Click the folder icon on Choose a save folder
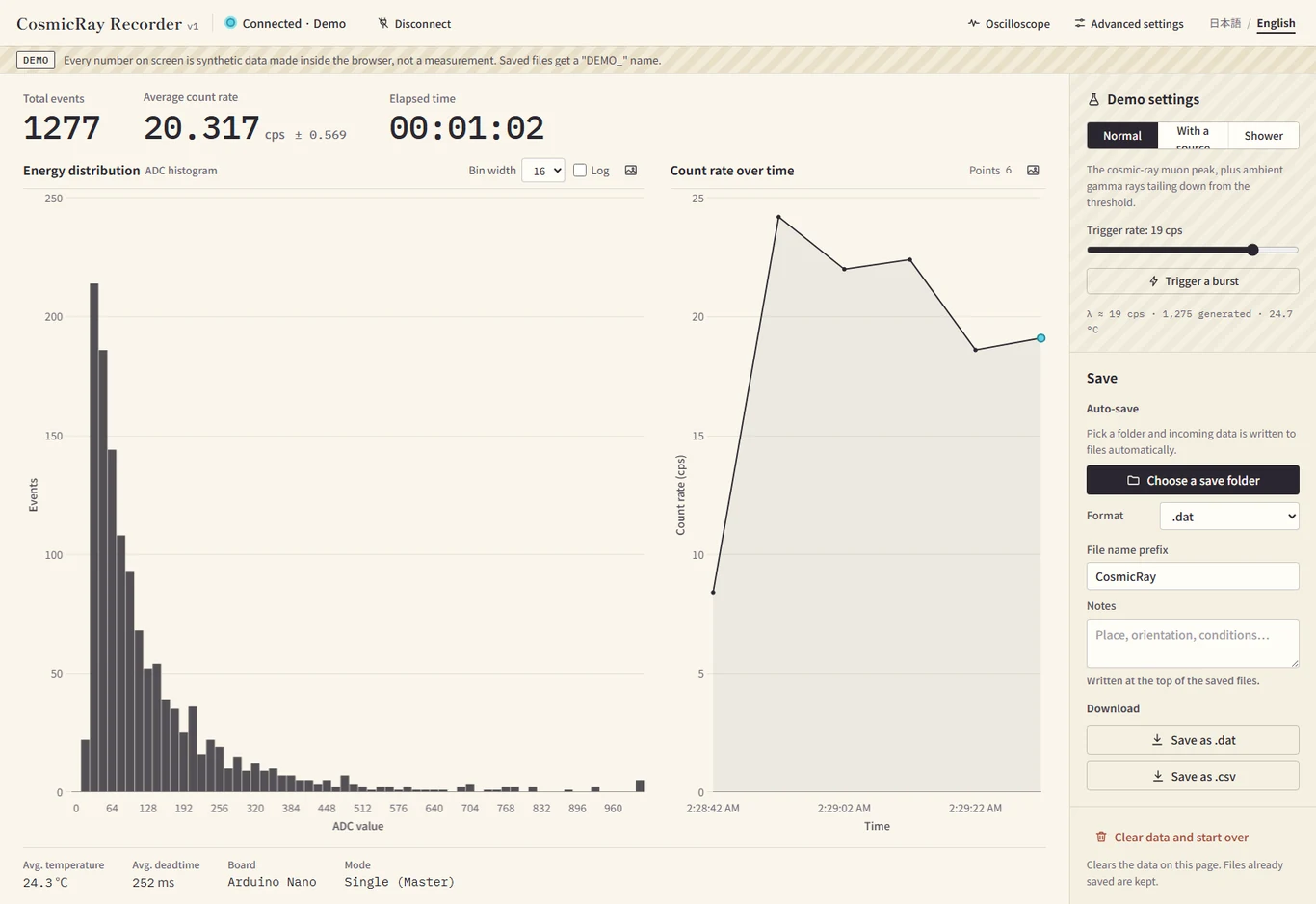Screen dimensions: 1316x904 pos(1134,480)
